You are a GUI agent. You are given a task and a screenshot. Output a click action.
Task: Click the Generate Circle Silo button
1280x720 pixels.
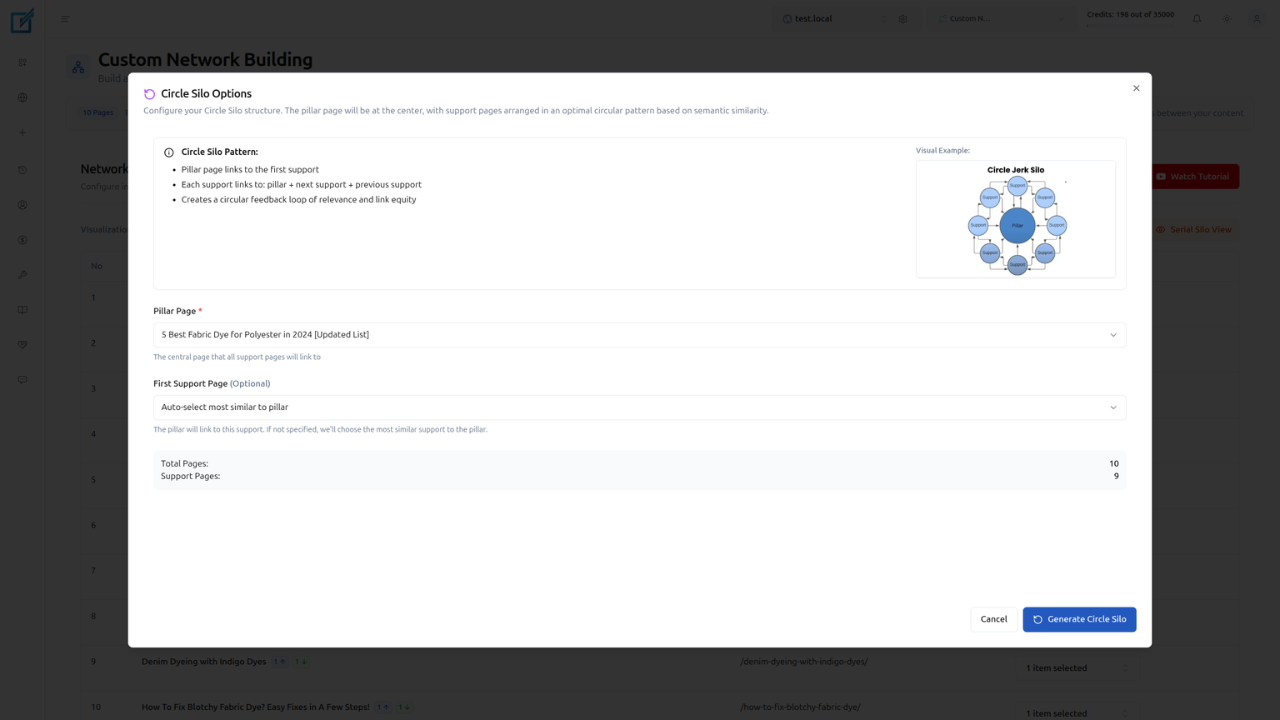tap(1079, 619)
